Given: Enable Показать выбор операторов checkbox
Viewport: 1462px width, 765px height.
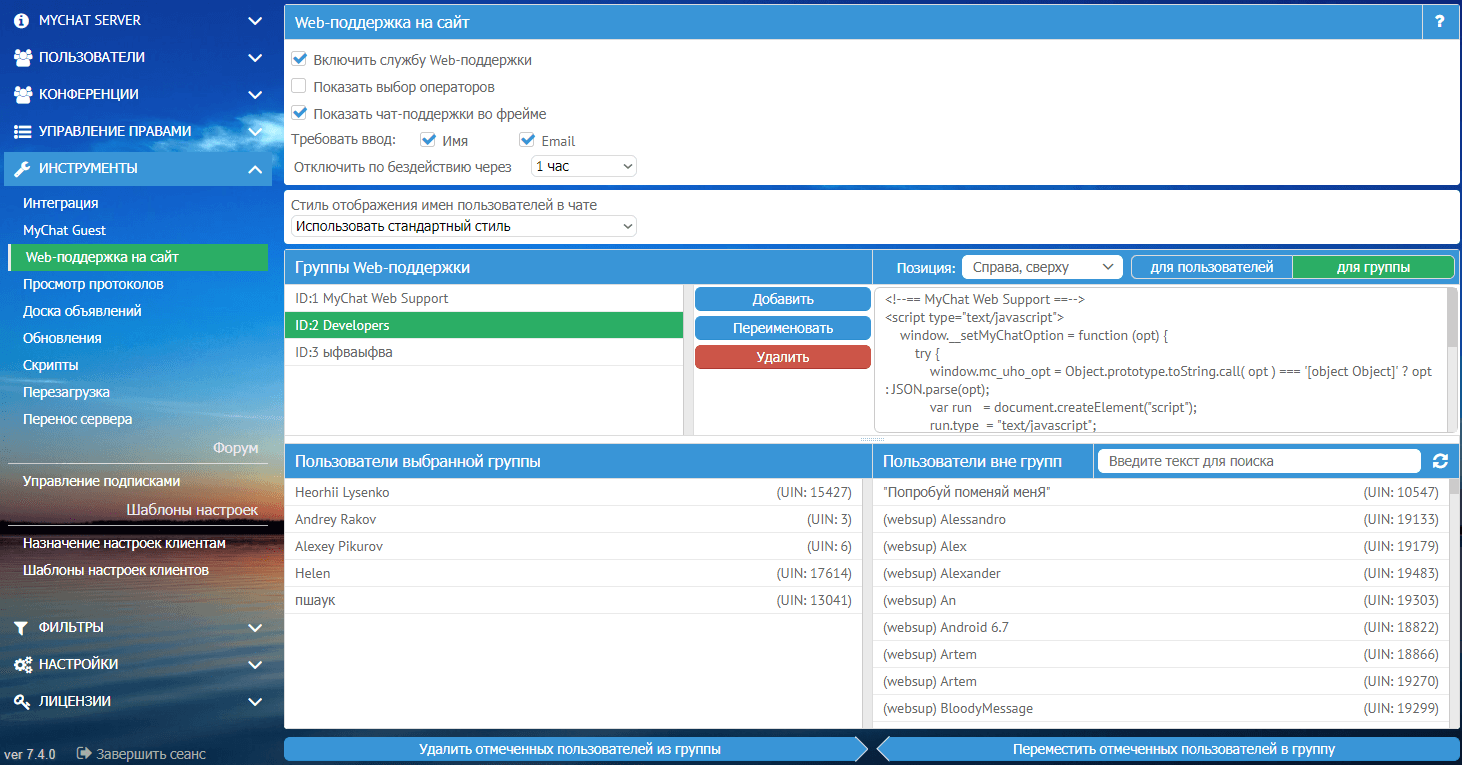Looking at the screenshot, I should pyautogui.click(x=299, y=87).
